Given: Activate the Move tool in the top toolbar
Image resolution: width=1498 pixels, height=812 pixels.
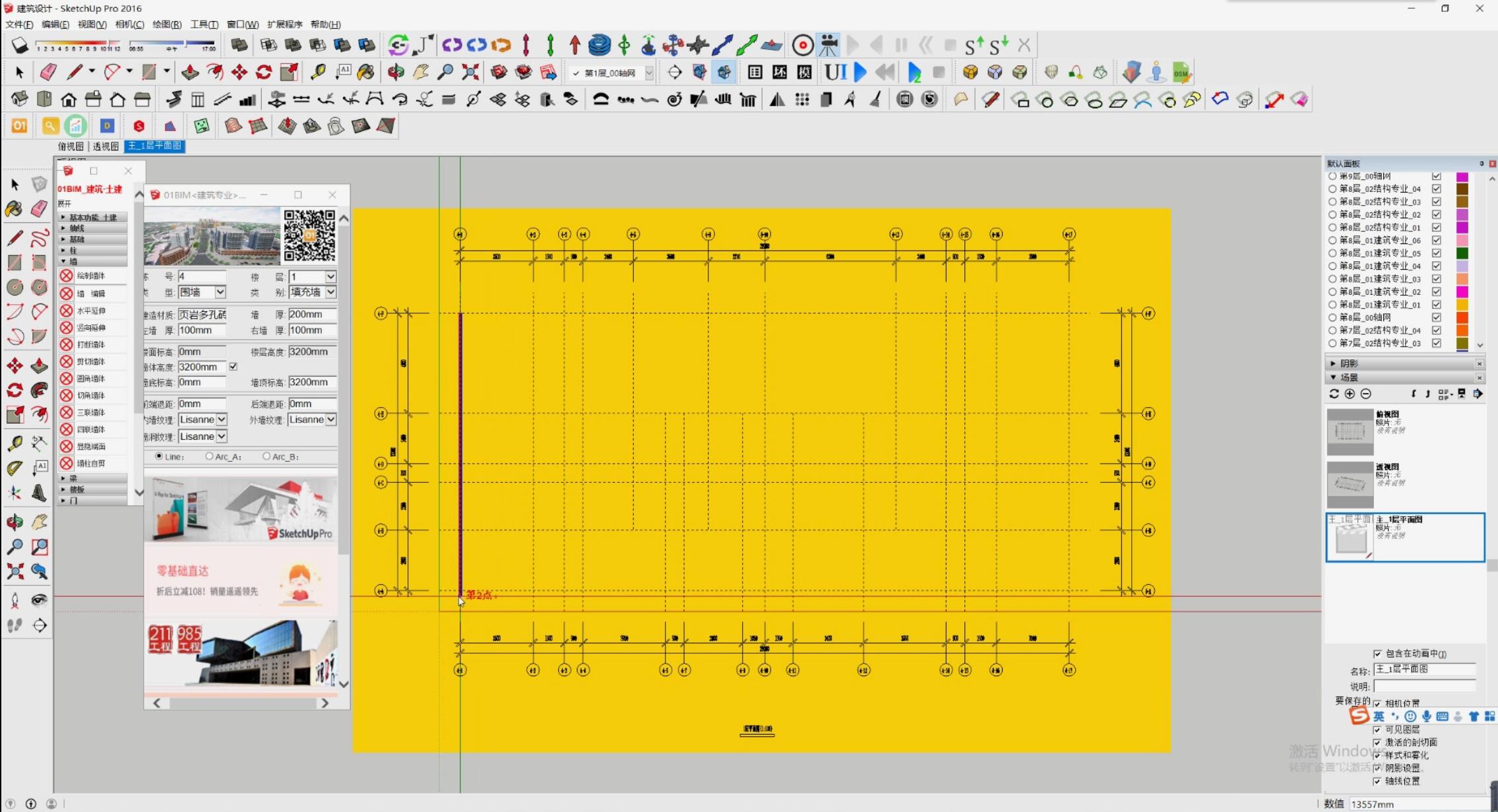Looking at the screenshot, I should tap(239, 72).
